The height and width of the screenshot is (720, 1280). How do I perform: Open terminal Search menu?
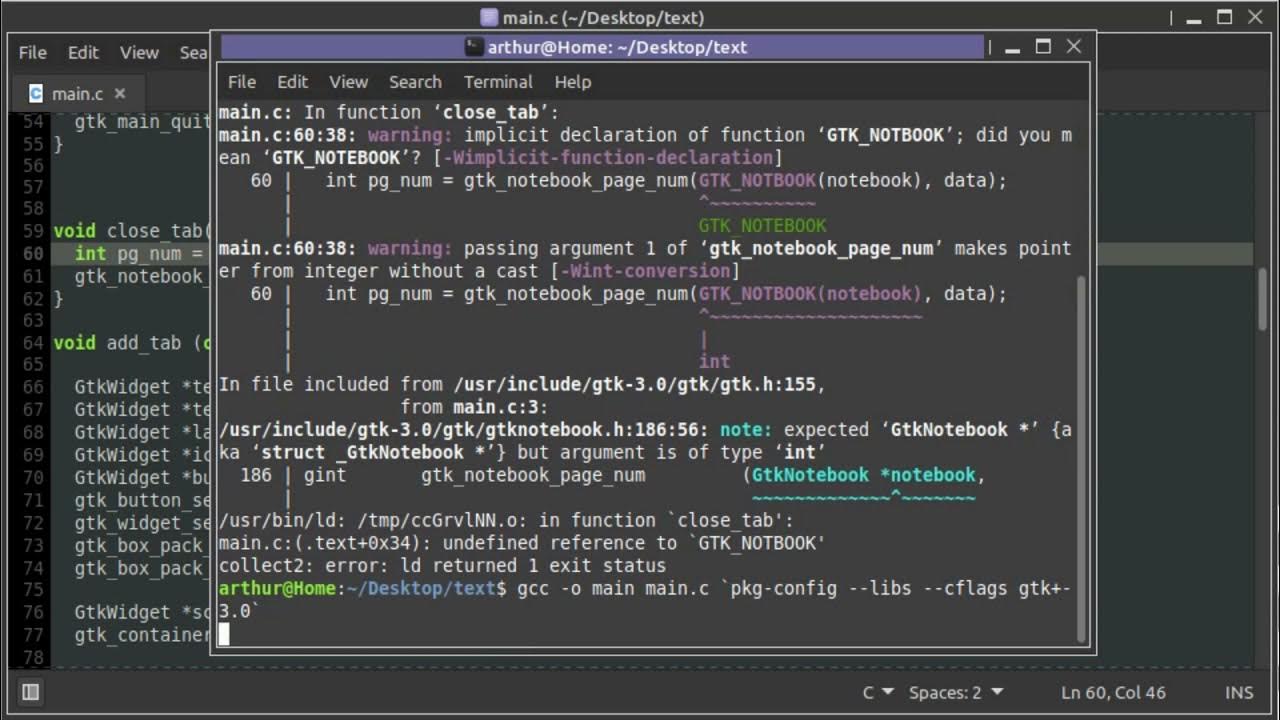click(415, 82)
